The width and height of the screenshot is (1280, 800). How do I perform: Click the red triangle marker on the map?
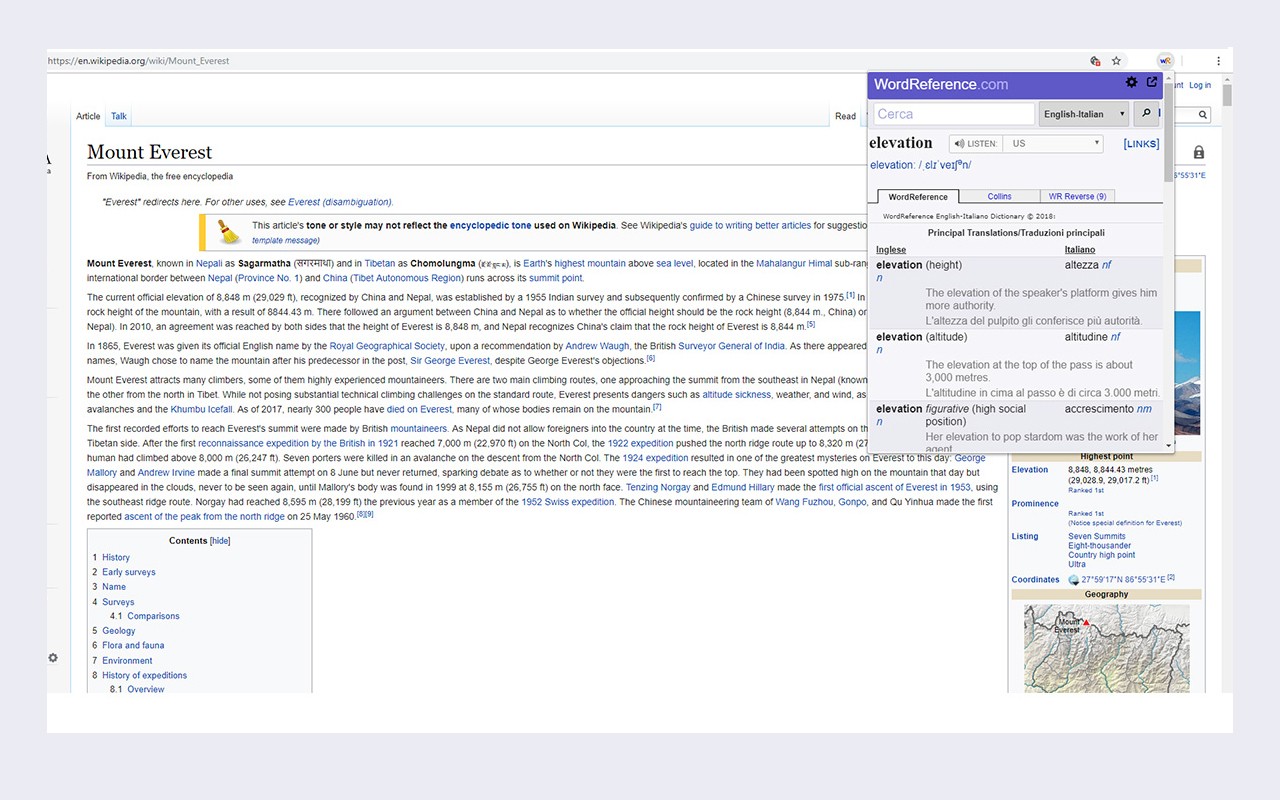point(1085,623)
